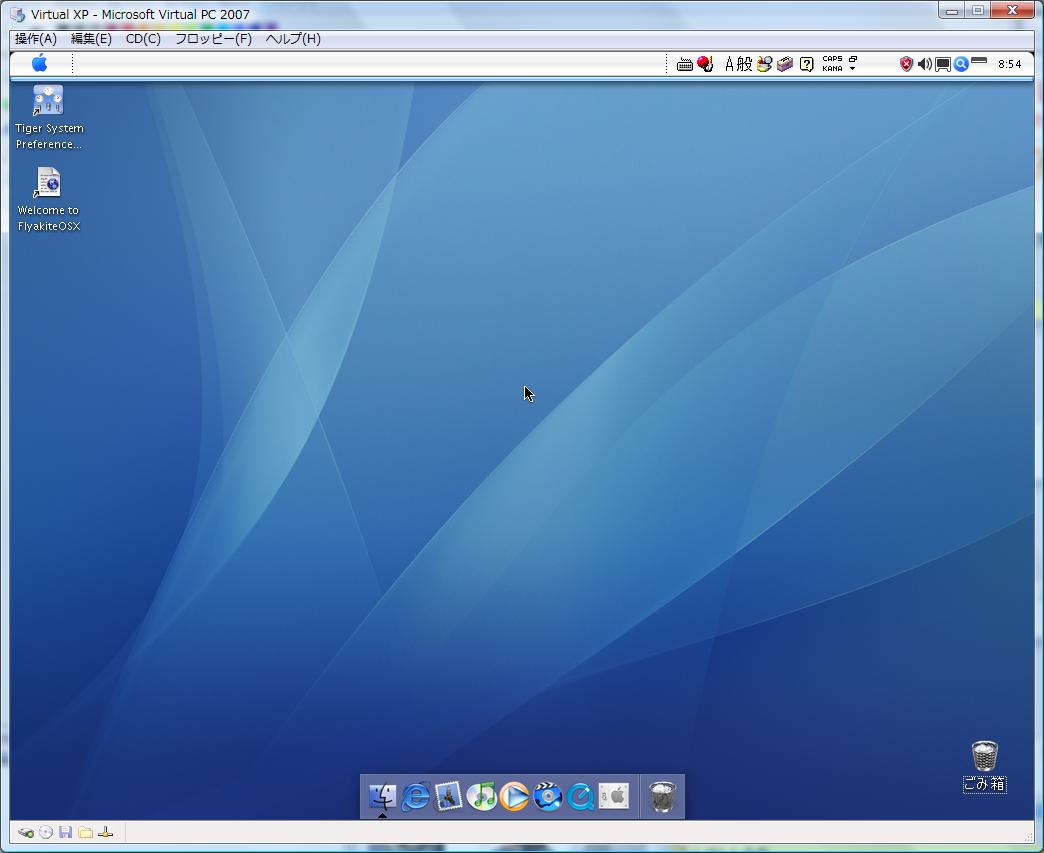Select Tiger System Preferences desktop shortcut
This screenshot has width=1044, height=853.
pyautogui.click(x=48, y=101)
